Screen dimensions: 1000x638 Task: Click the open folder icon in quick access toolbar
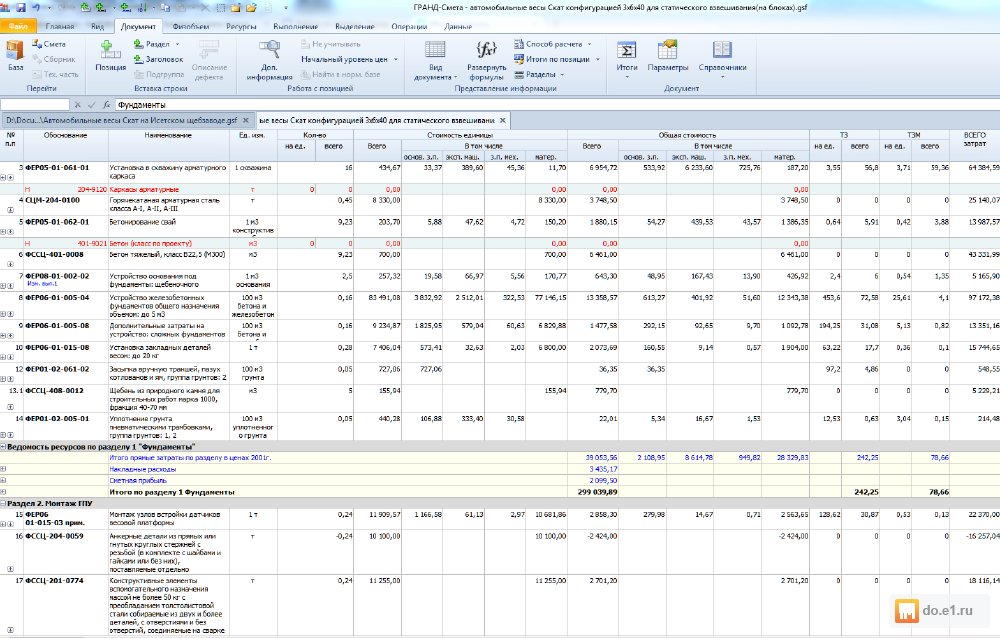pos(251,8)
